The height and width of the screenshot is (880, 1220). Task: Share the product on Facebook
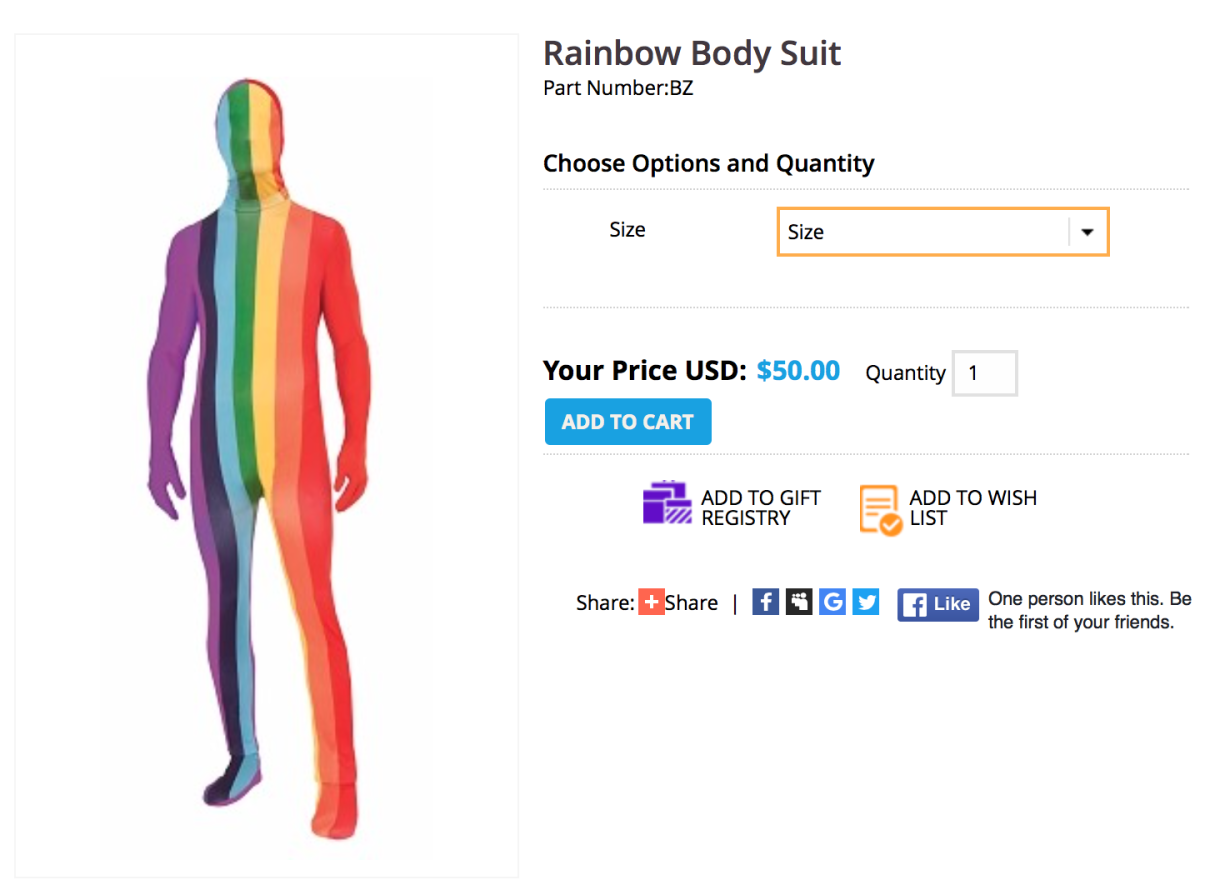tap(765, 601)
